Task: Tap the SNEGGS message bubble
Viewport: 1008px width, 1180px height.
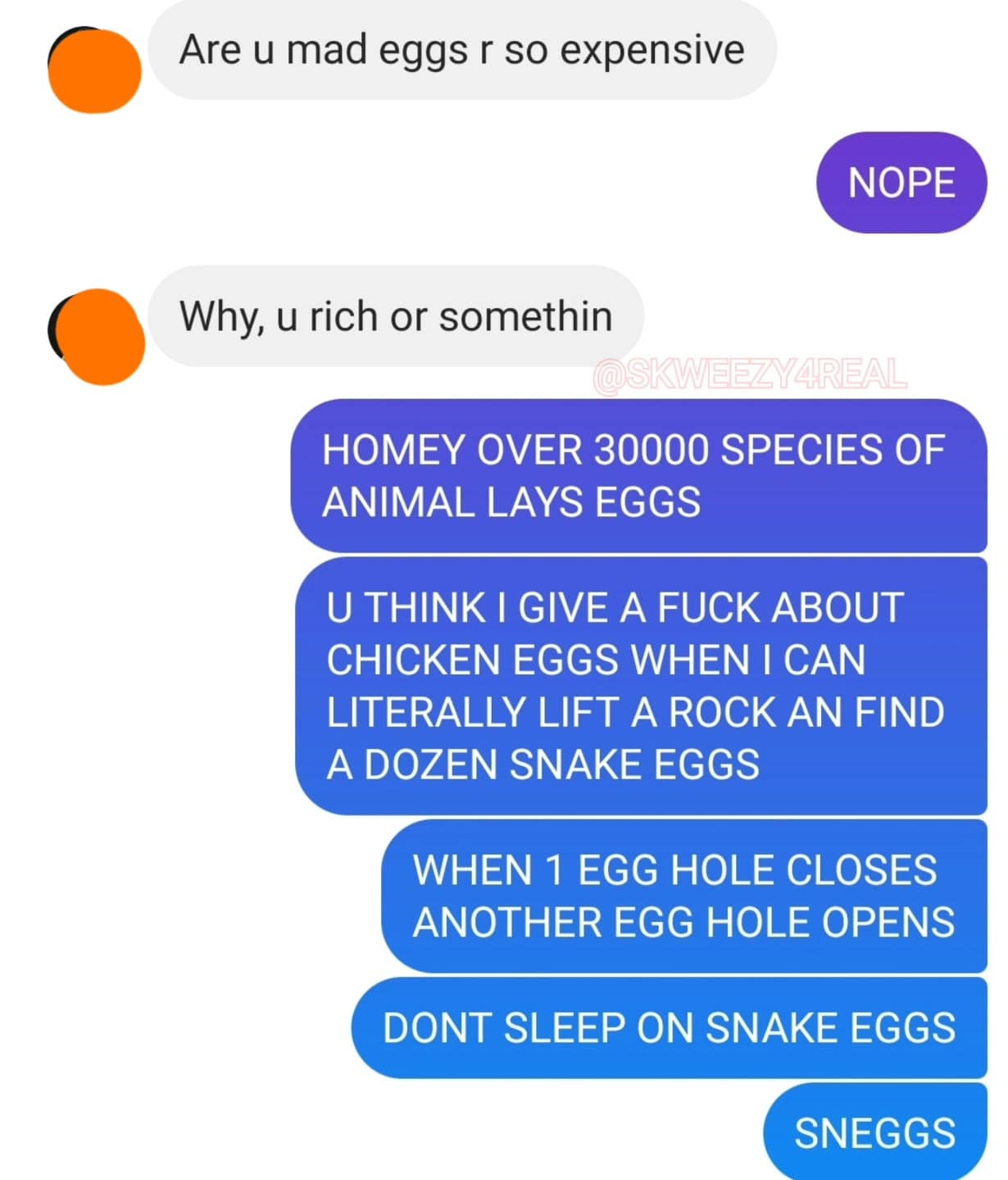Action: point(875,1132)
